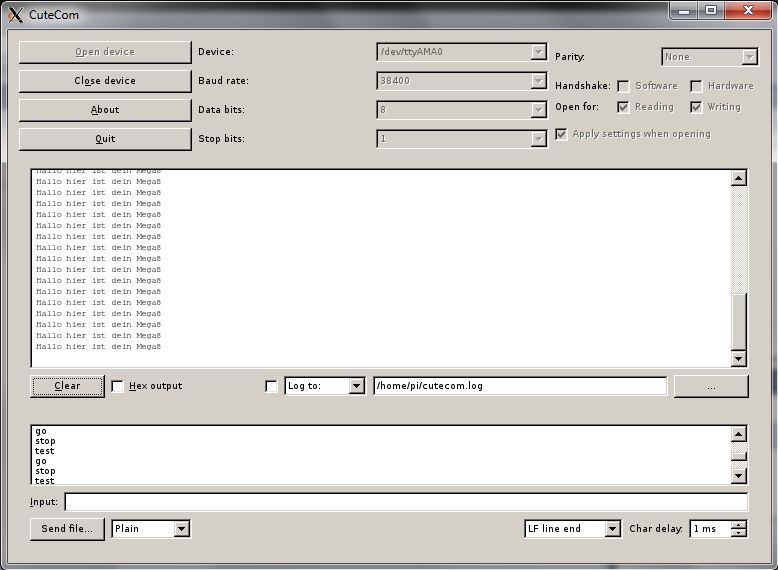This screenshot has height=570, width=778.
Task: Browse for log file with ... button
Action: [711, 386]
